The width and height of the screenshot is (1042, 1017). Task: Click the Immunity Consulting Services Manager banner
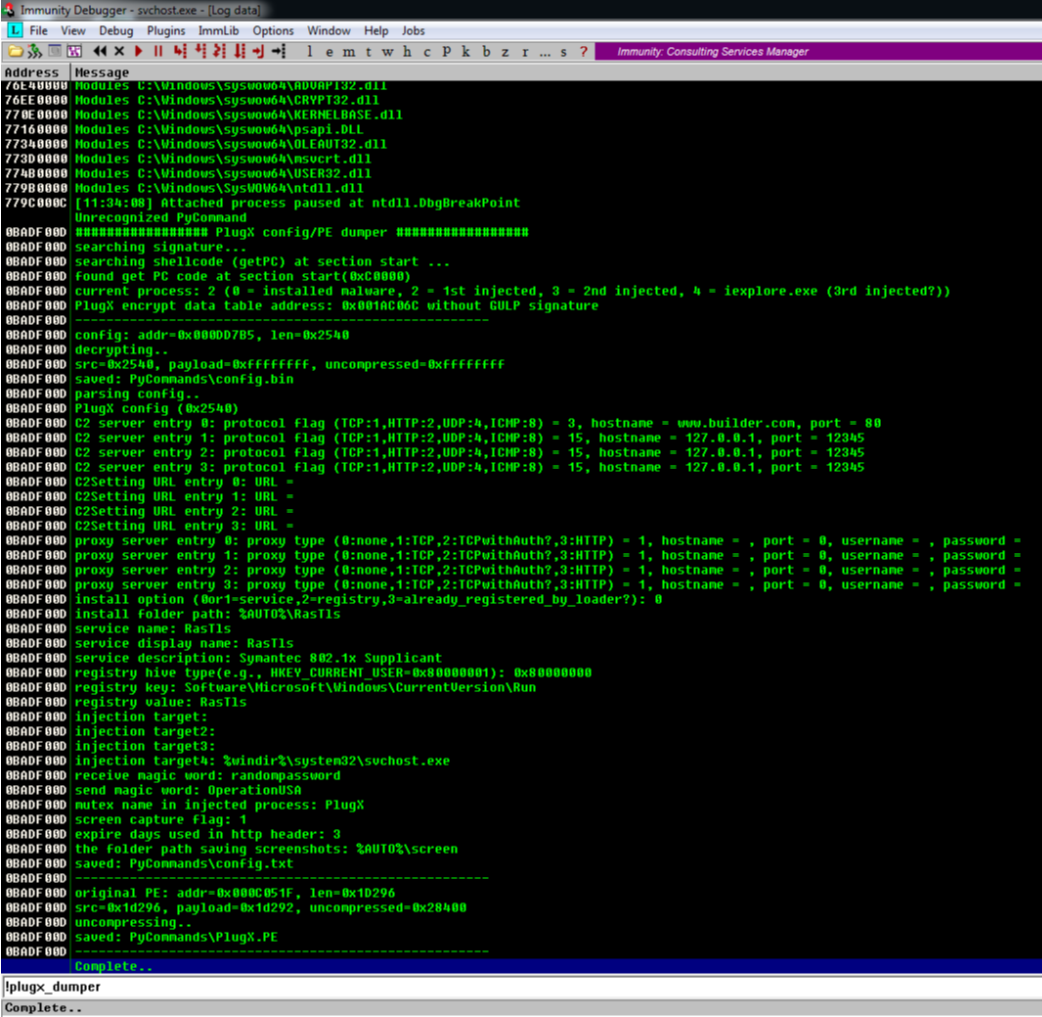(x=816, y=51)
